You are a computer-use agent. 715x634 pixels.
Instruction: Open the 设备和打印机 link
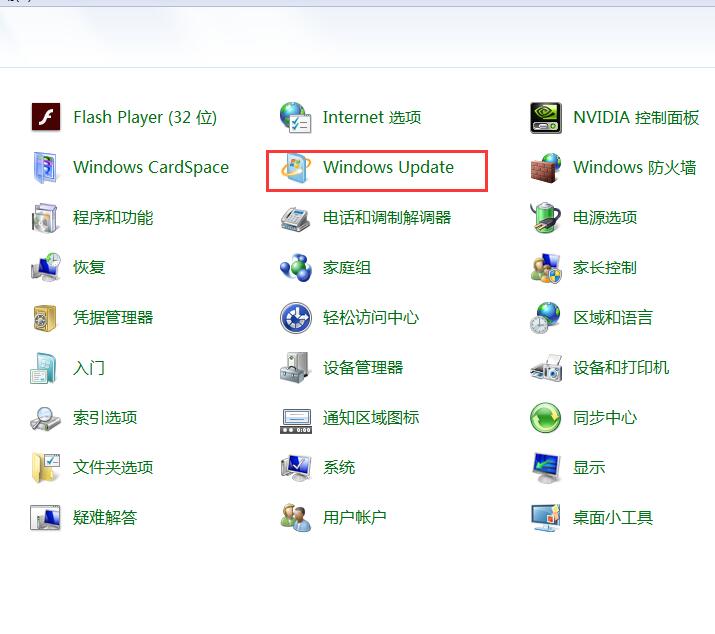tap(621, 368)
